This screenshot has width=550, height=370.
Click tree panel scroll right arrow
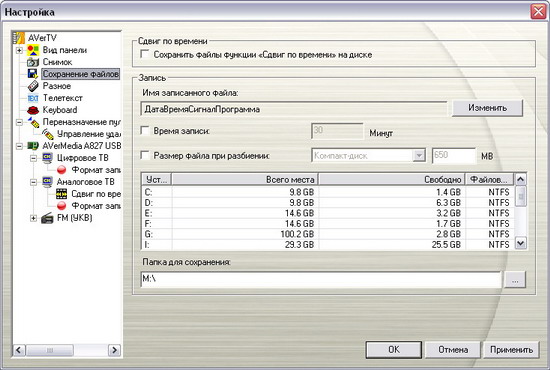click(x=114, y=350)
